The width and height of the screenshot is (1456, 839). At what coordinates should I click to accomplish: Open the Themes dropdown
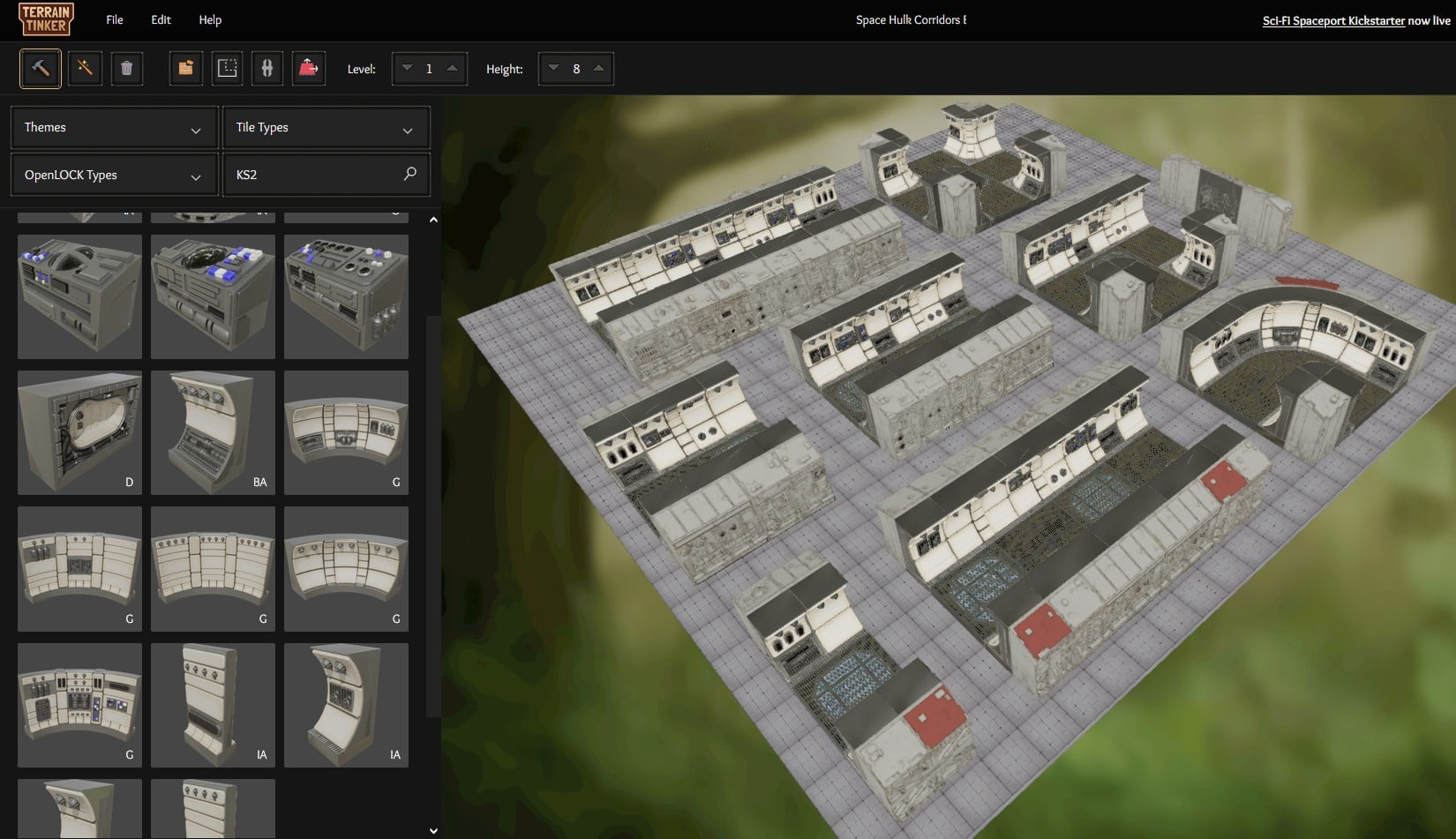(113, 127)
